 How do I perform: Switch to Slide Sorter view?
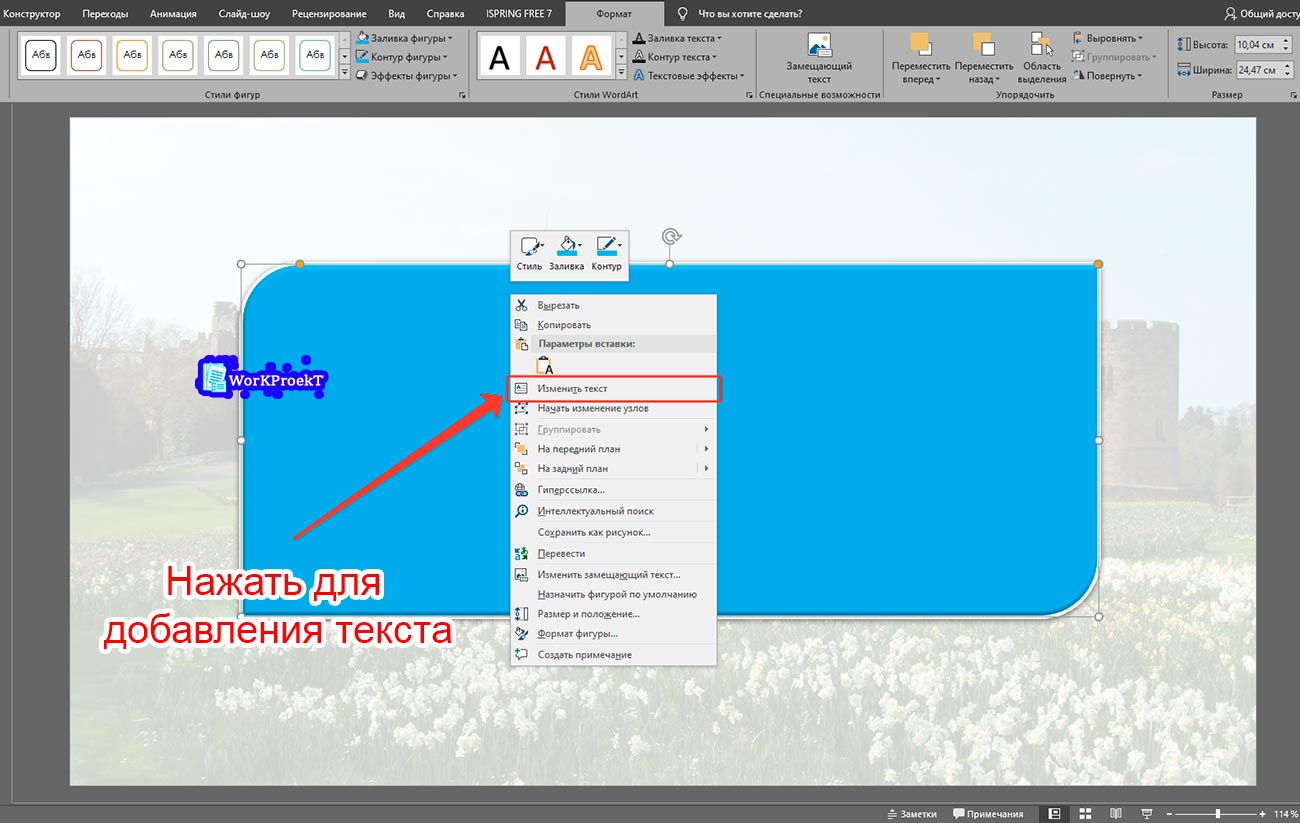pyautogui.click(x=1085, y=814)
